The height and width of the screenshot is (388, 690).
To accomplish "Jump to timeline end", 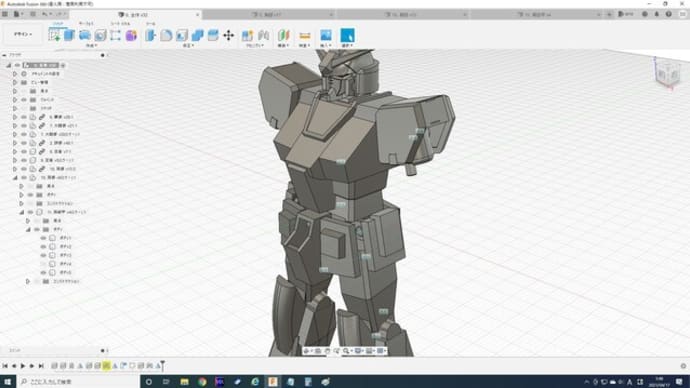I will (x=41, y=366).
